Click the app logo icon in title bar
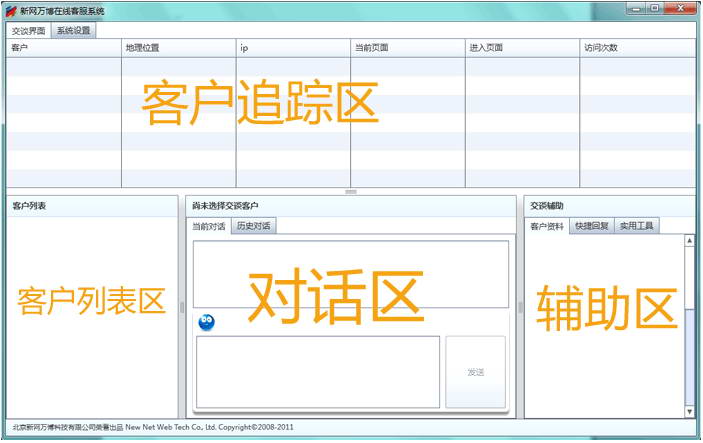703x443 pixels. [11, 11]
